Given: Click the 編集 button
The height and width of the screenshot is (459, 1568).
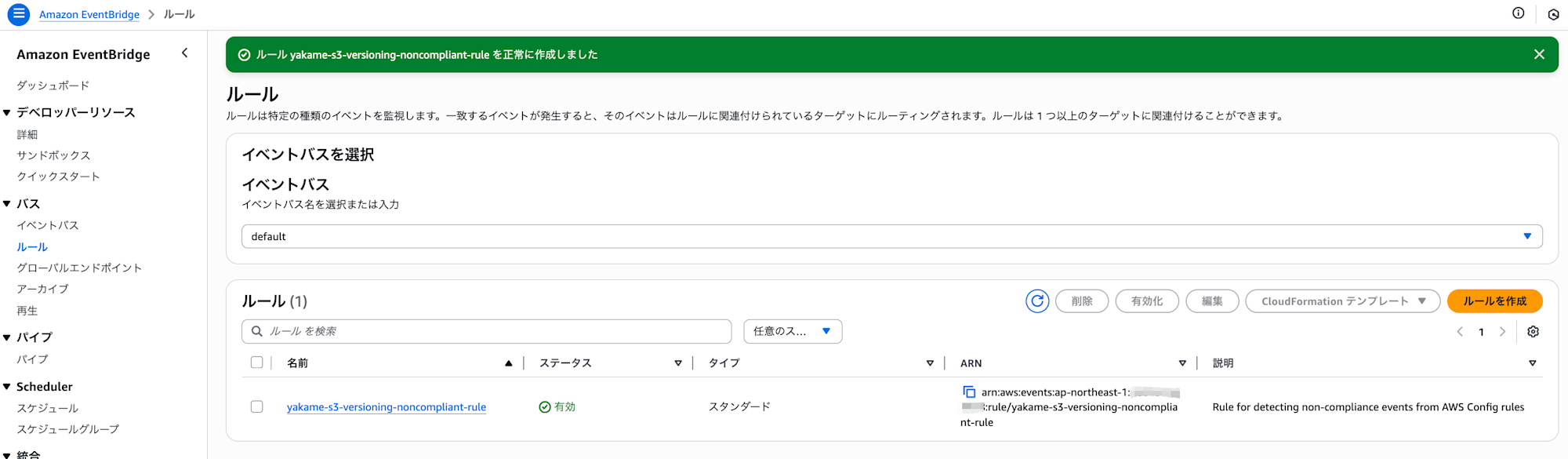Looking at the screenshot, I should coord(1212,301).
